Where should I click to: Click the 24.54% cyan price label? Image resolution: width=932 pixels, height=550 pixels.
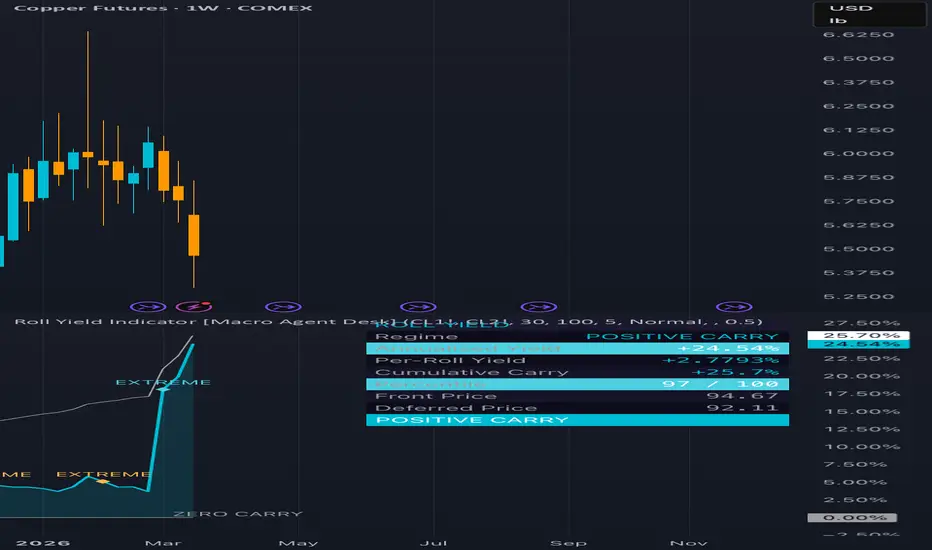point(858,344)
